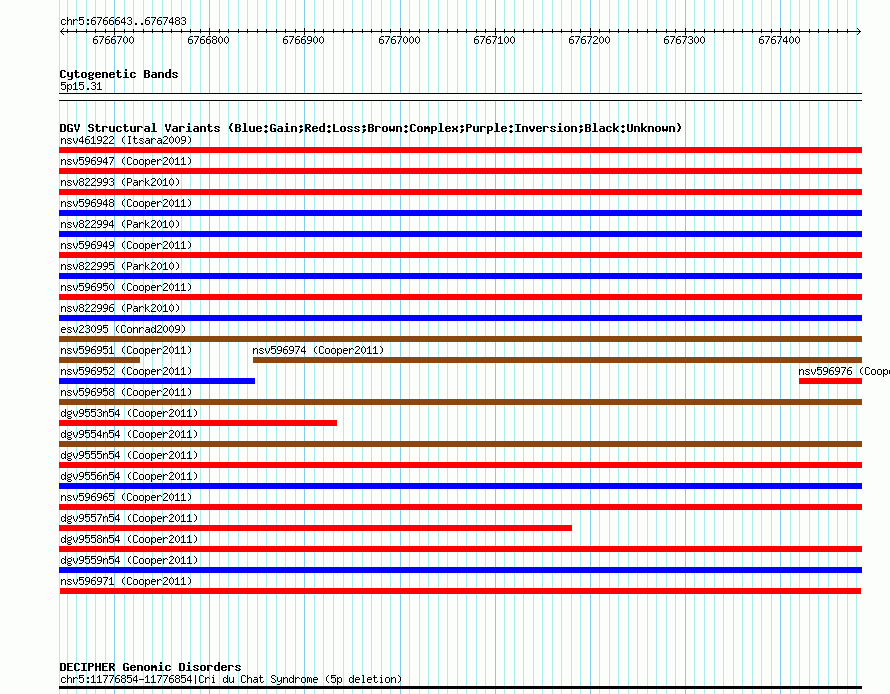This screenshot has width=890, height=694.
Task: Select the blue gain bar for nsv596948
Action: 460,213
